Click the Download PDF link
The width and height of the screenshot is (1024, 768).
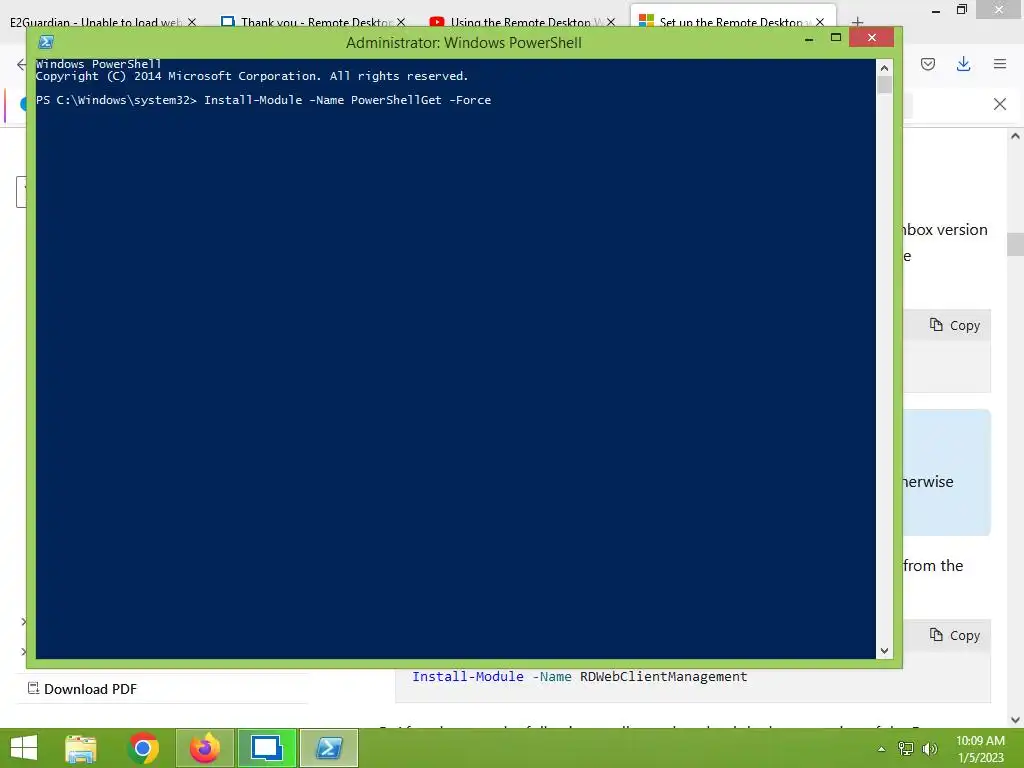click(x=82, y=689)
